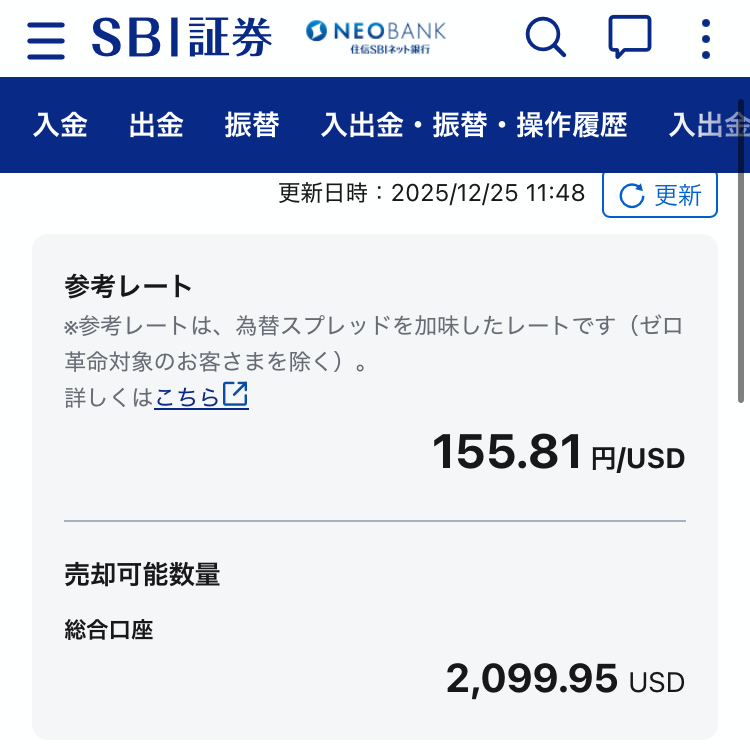
Task: Click the 更新日時 timestamp text
Action: coord(431,193)
